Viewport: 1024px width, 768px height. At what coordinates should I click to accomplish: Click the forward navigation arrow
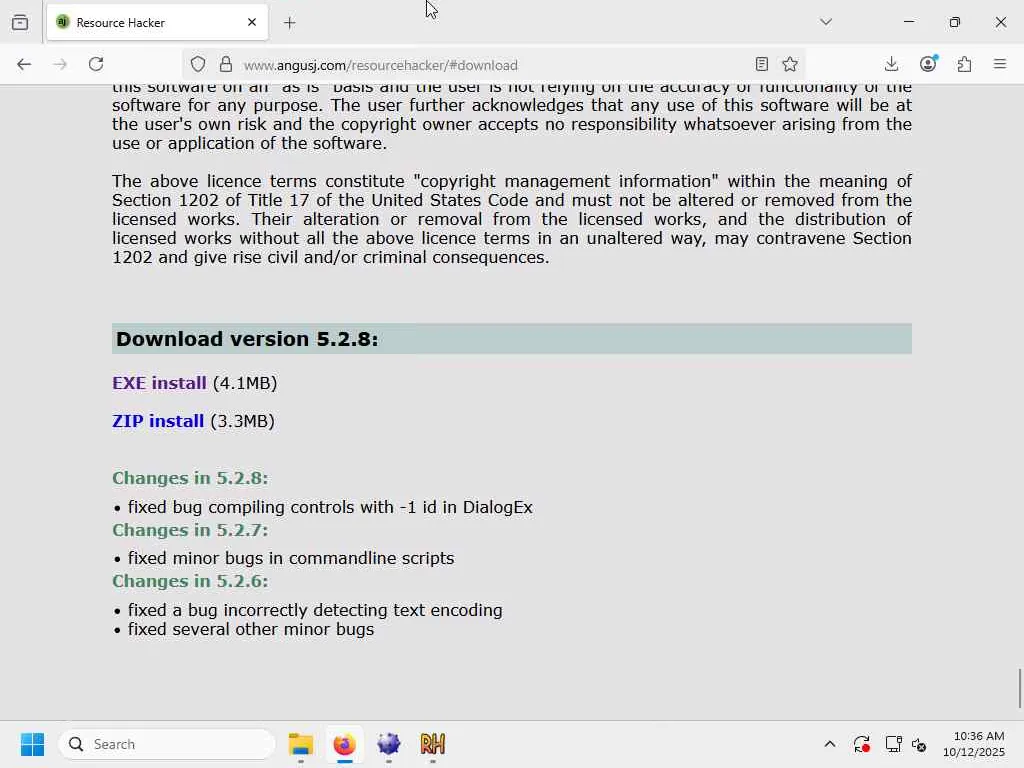[60, 64]
